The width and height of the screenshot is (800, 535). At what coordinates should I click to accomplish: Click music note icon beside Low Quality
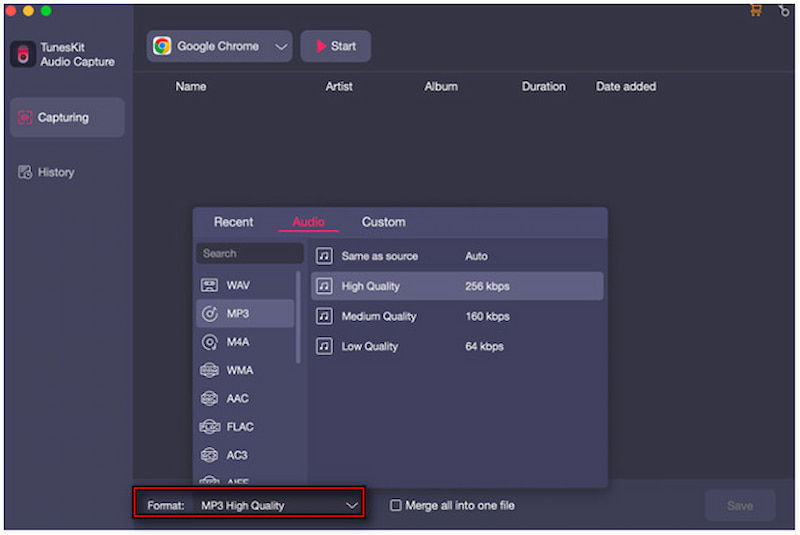(x=324, y=346)
